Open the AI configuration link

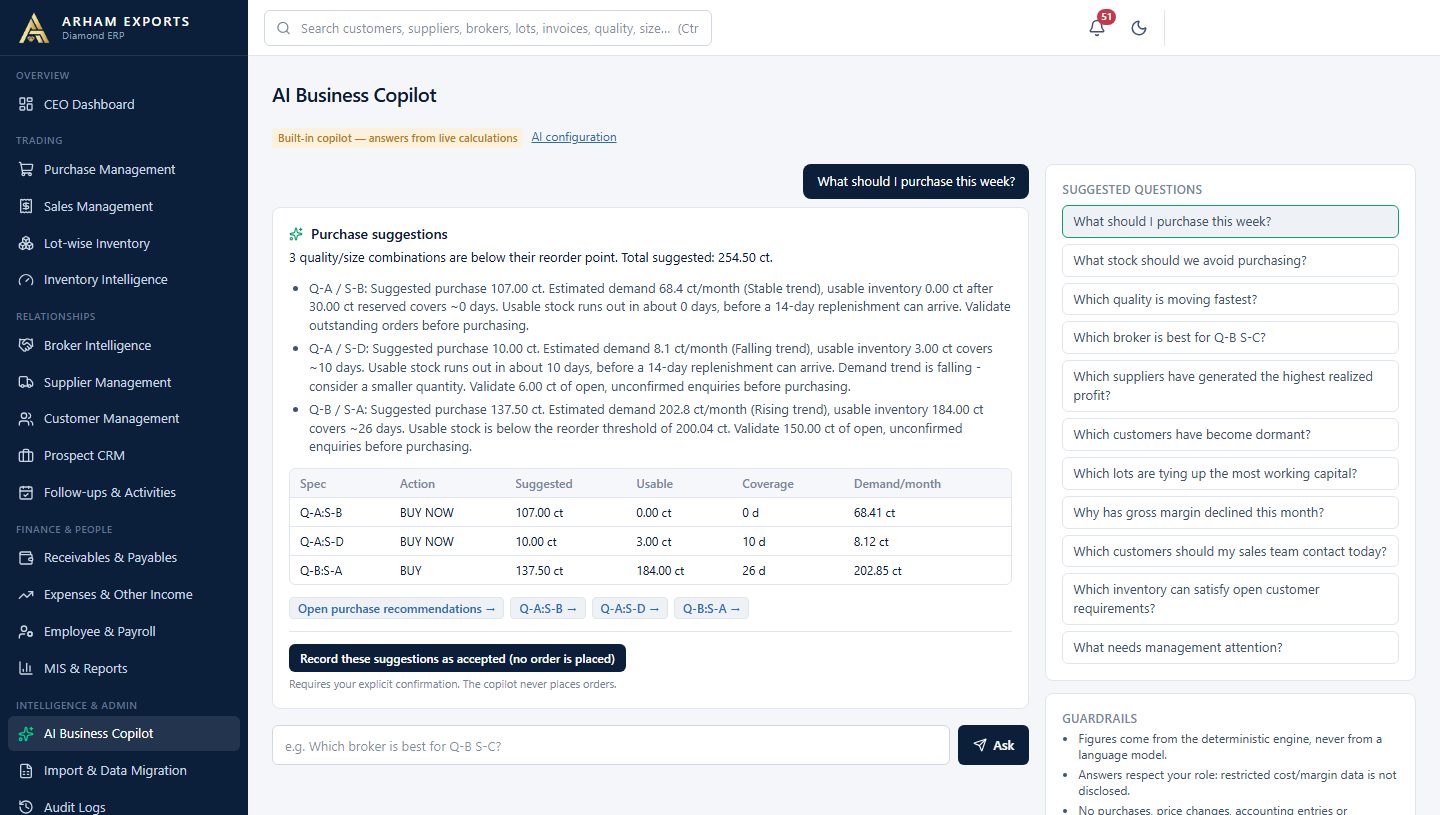(x=574, y=137)
